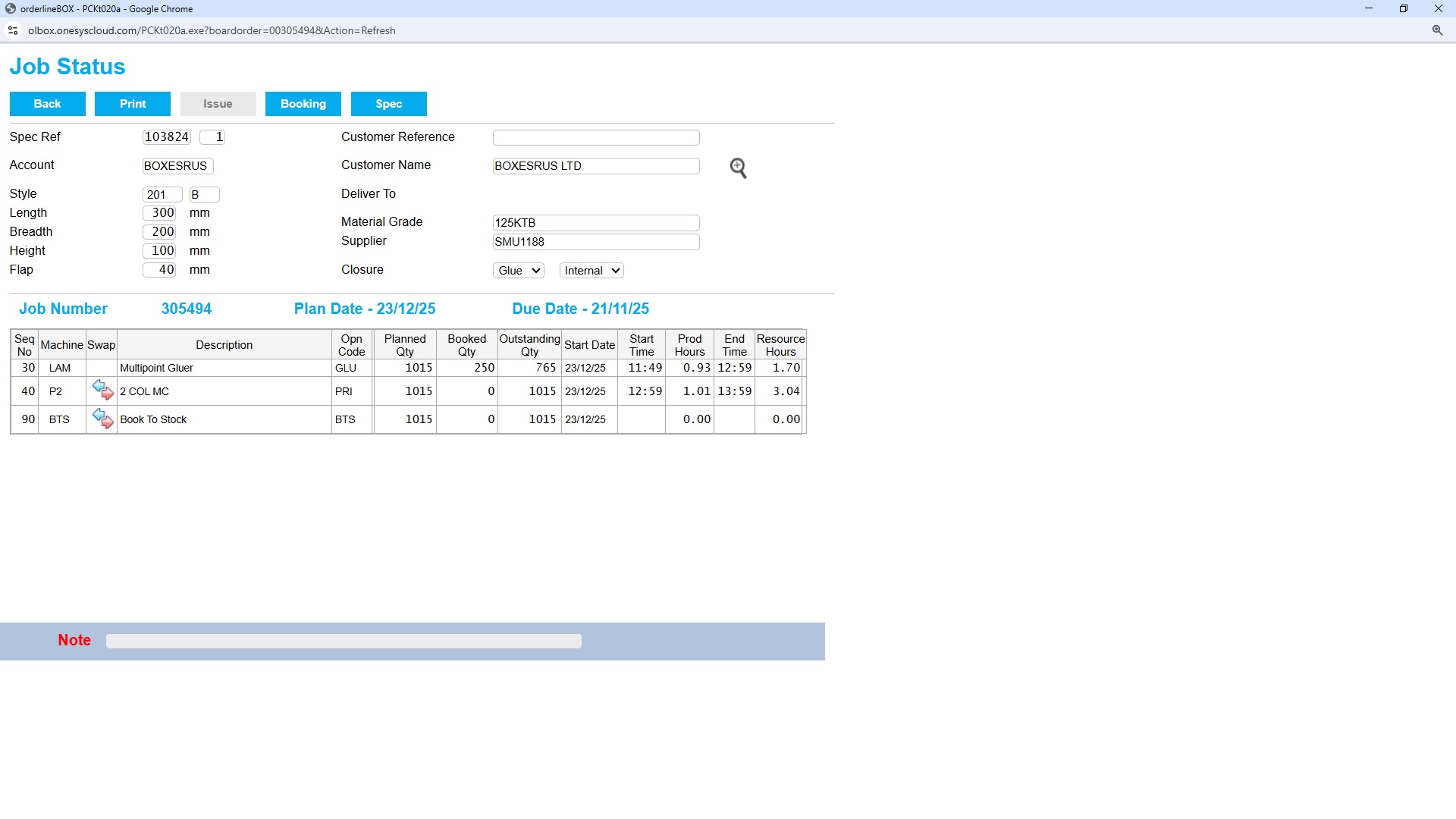This screenshot has height=819, width=1456.
Task: Click the browser address bar URL
Action: 212,30
